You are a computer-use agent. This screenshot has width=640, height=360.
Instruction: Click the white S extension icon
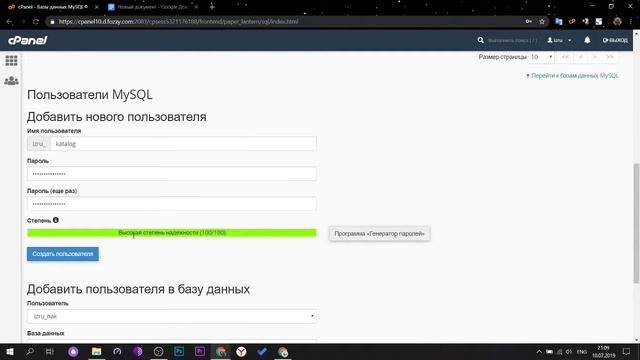599,21
